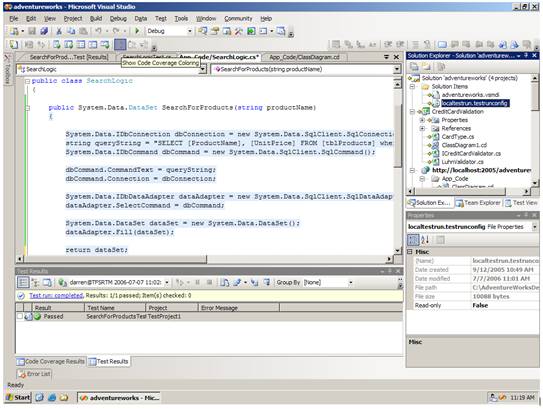
Task: Open the SearchLogic class dropdown
Action: pyautogui.click(x=203, y=70)
